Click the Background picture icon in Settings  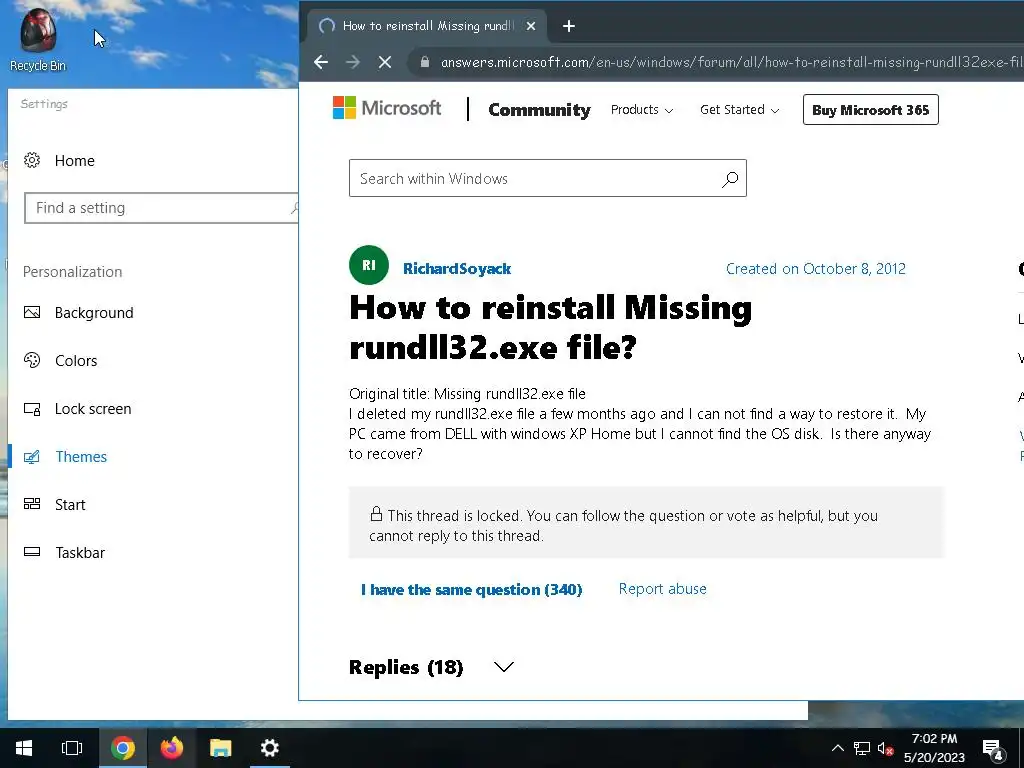32,312
